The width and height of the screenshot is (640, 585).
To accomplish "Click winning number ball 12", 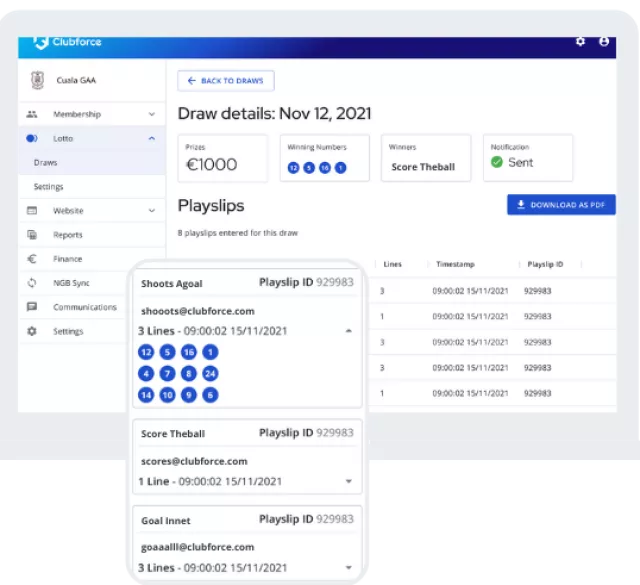I will point(293,168).
